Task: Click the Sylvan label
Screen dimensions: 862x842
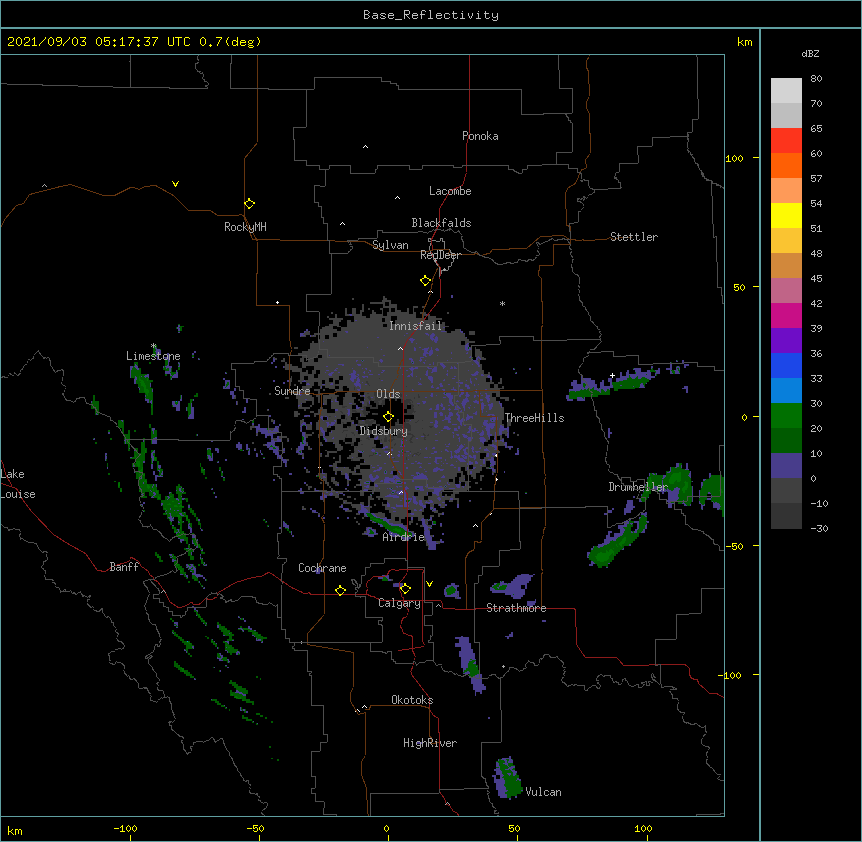Action: pos(390,245)
